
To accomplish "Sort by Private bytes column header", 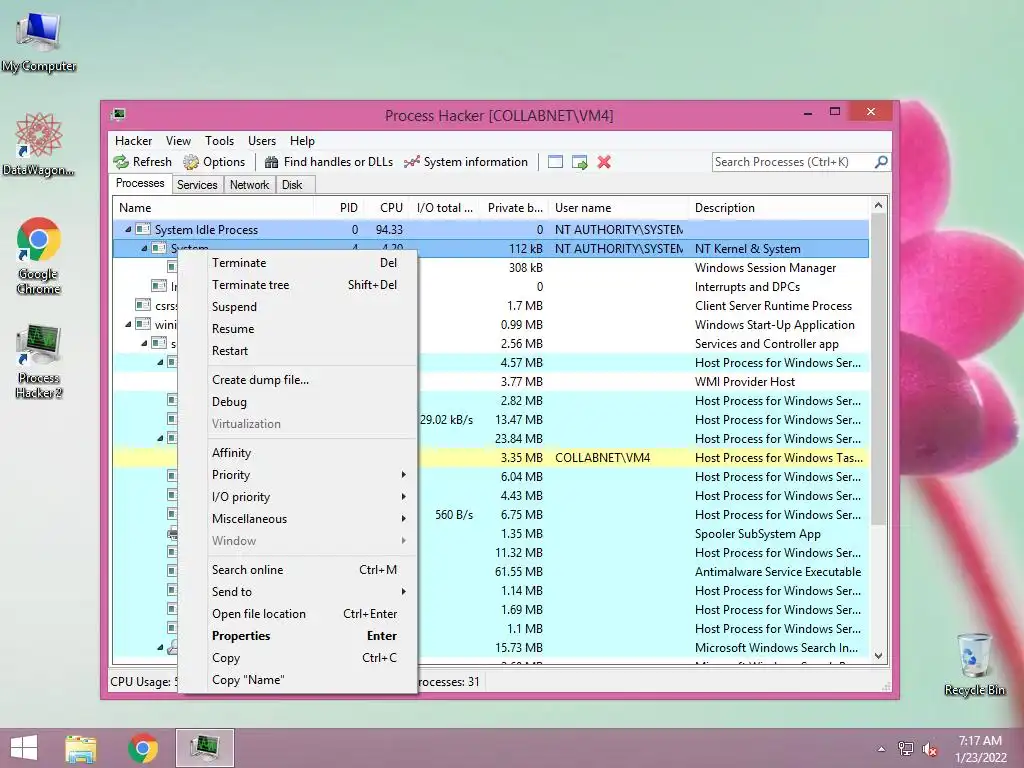I will tap(514, 208).
